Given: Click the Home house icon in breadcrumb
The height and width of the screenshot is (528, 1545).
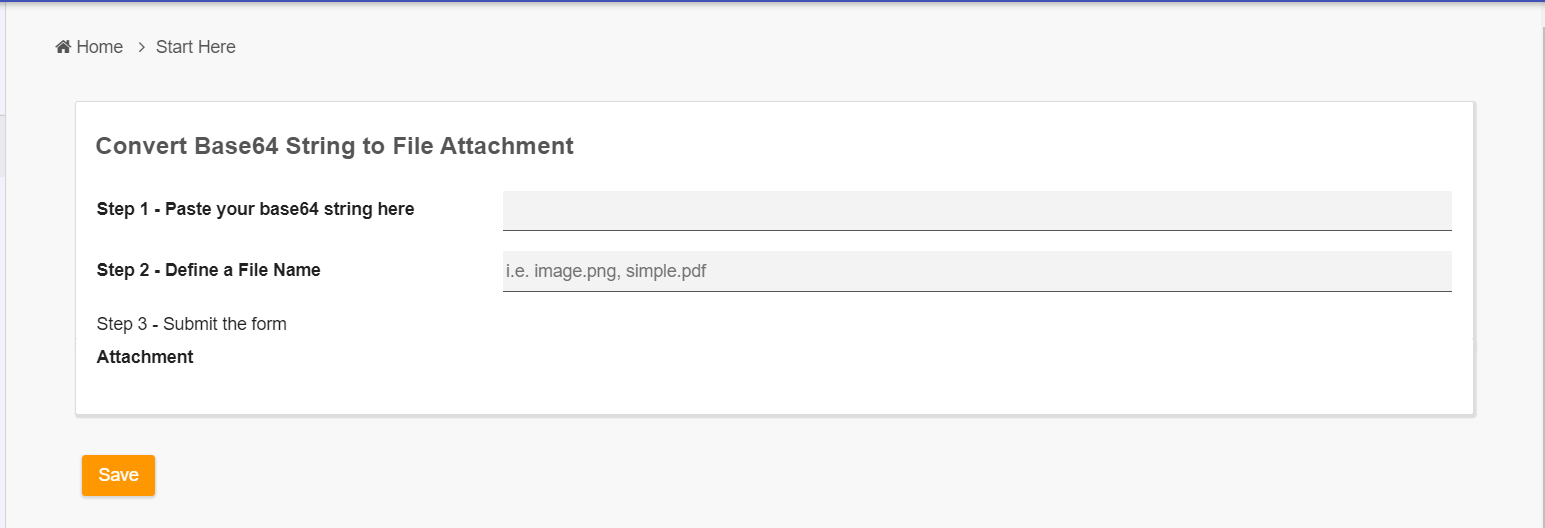Looking at the screenshot, I should 63,47.
